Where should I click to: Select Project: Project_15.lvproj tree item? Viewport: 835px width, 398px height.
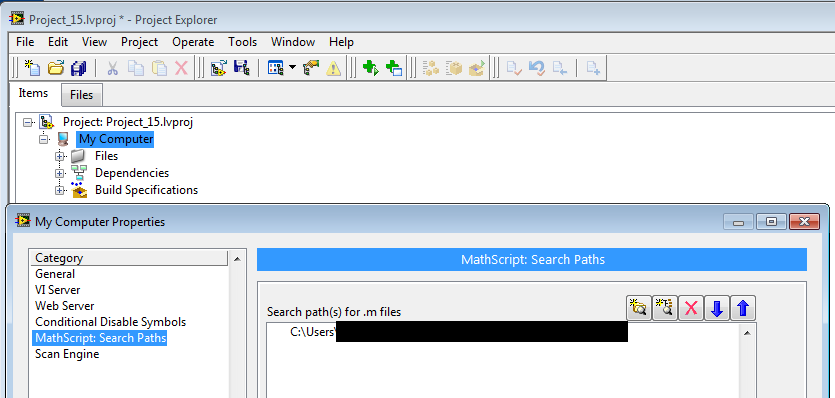(128, 122)
